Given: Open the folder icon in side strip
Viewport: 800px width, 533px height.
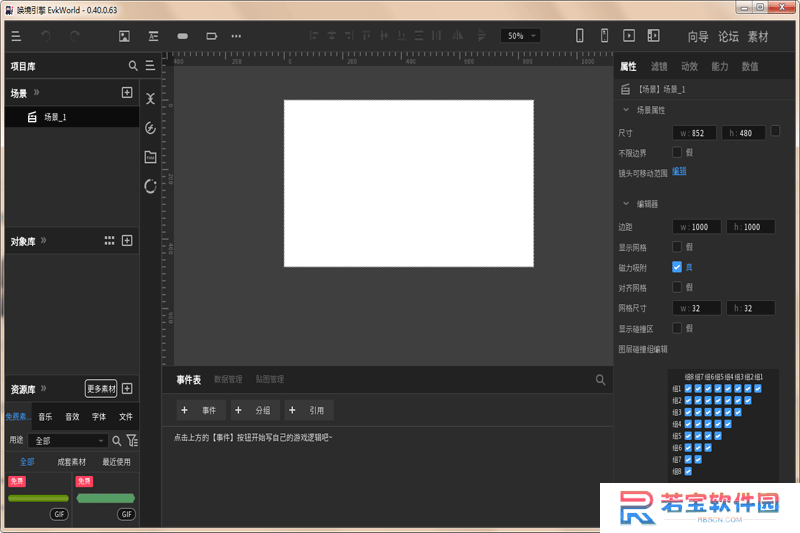Looking at the screenshot, I should [x=150, y=157].
